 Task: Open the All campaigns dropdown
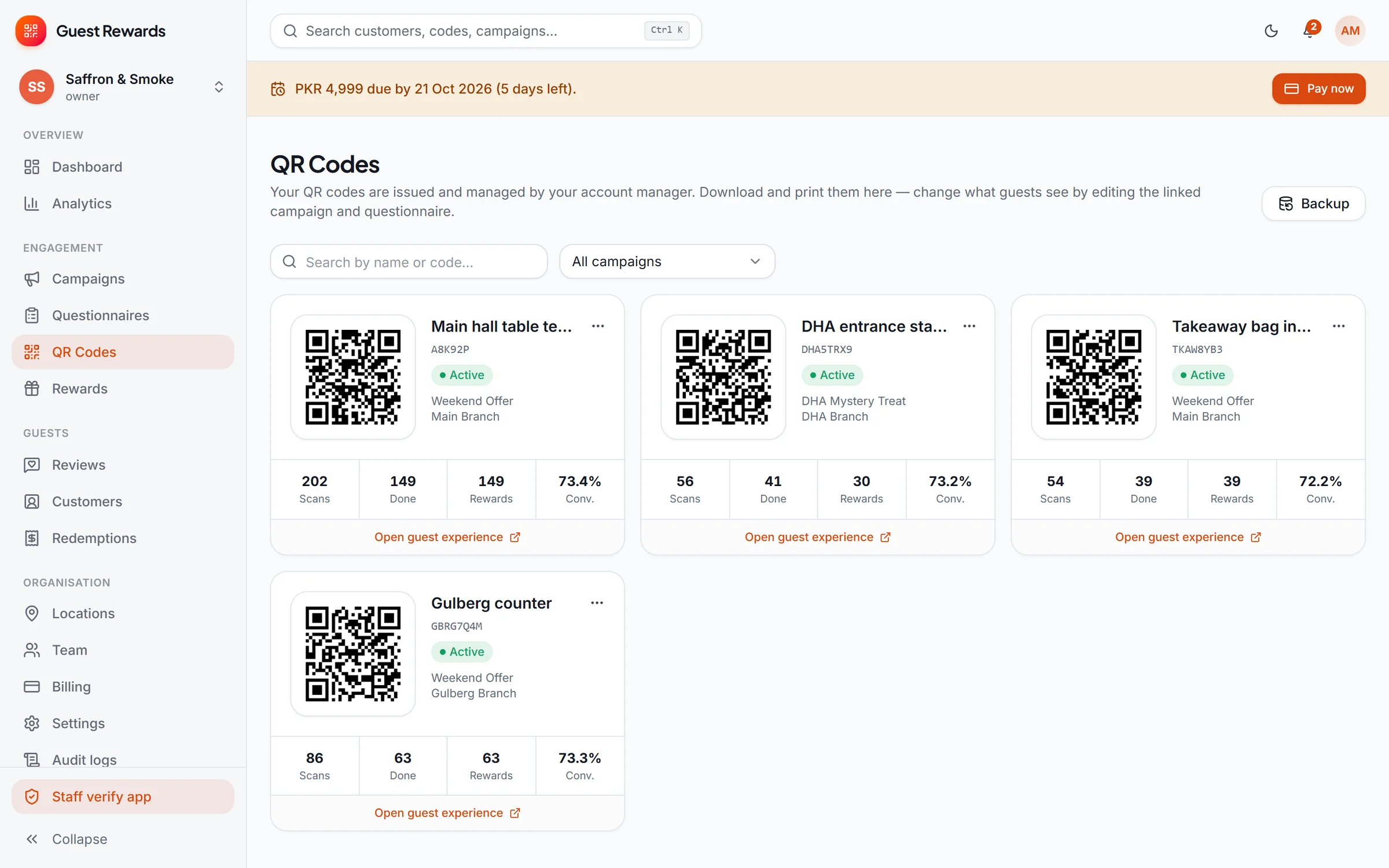tap(667, 262)
